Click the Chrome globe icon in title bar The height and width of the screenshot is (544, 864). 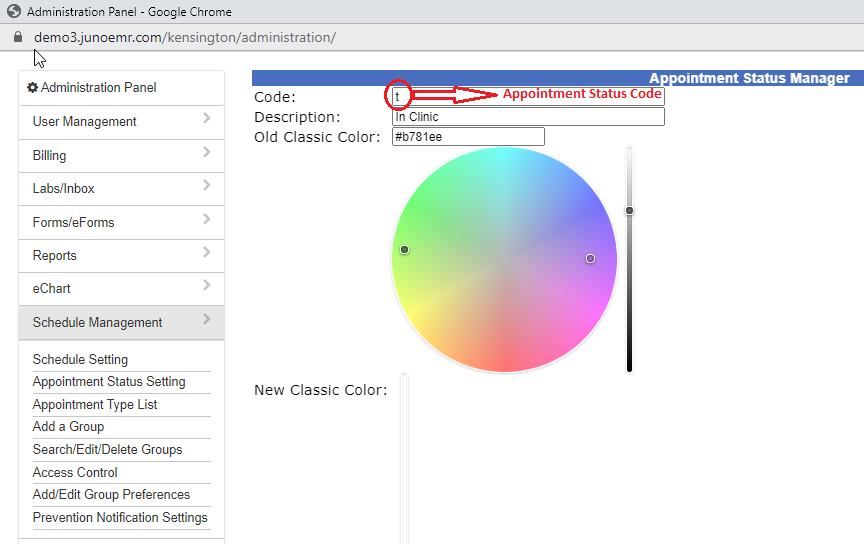click(x=14, y=12)
